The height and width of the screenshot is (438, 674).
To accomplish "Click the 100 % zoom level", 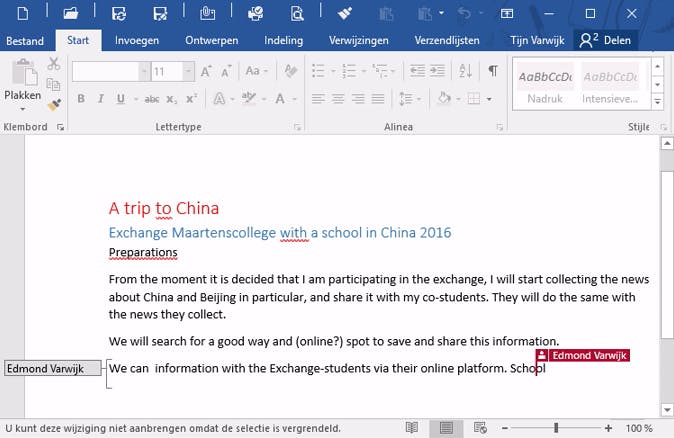I will click(x=639, y=428).
